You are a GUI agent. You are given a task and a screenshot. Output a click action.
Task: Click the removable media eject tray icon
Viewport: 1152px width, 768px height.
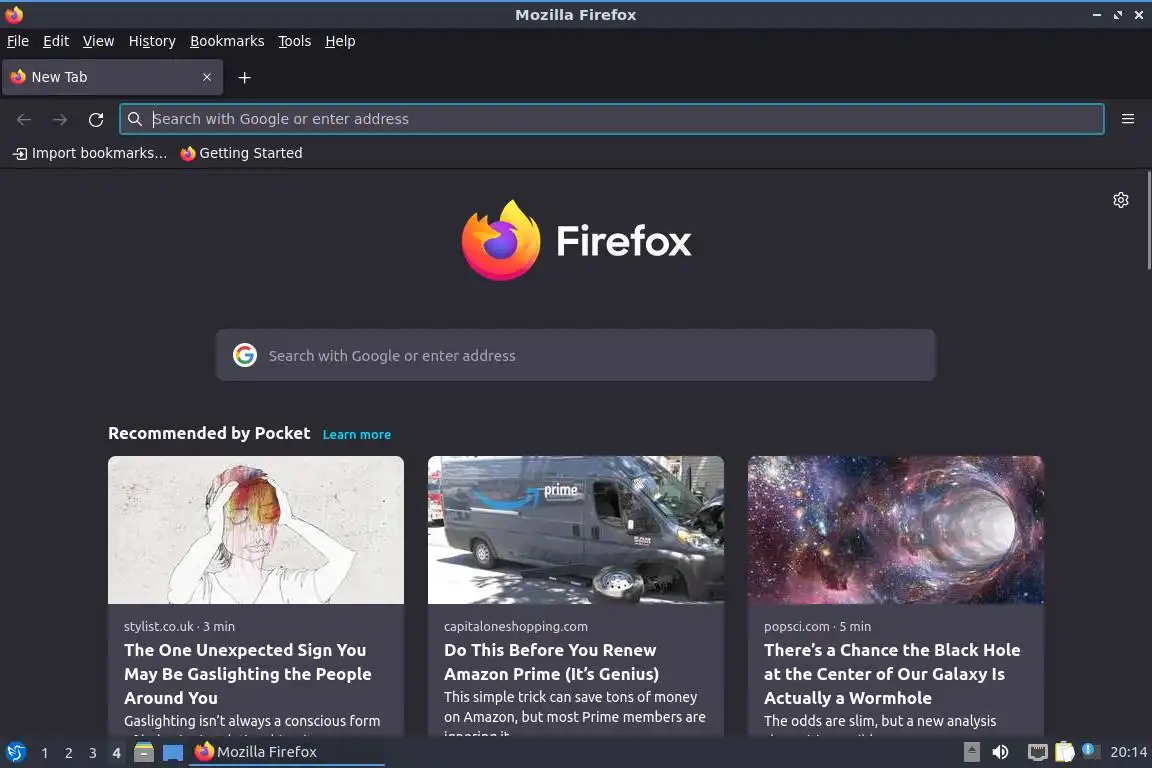[x=971, y=752]
